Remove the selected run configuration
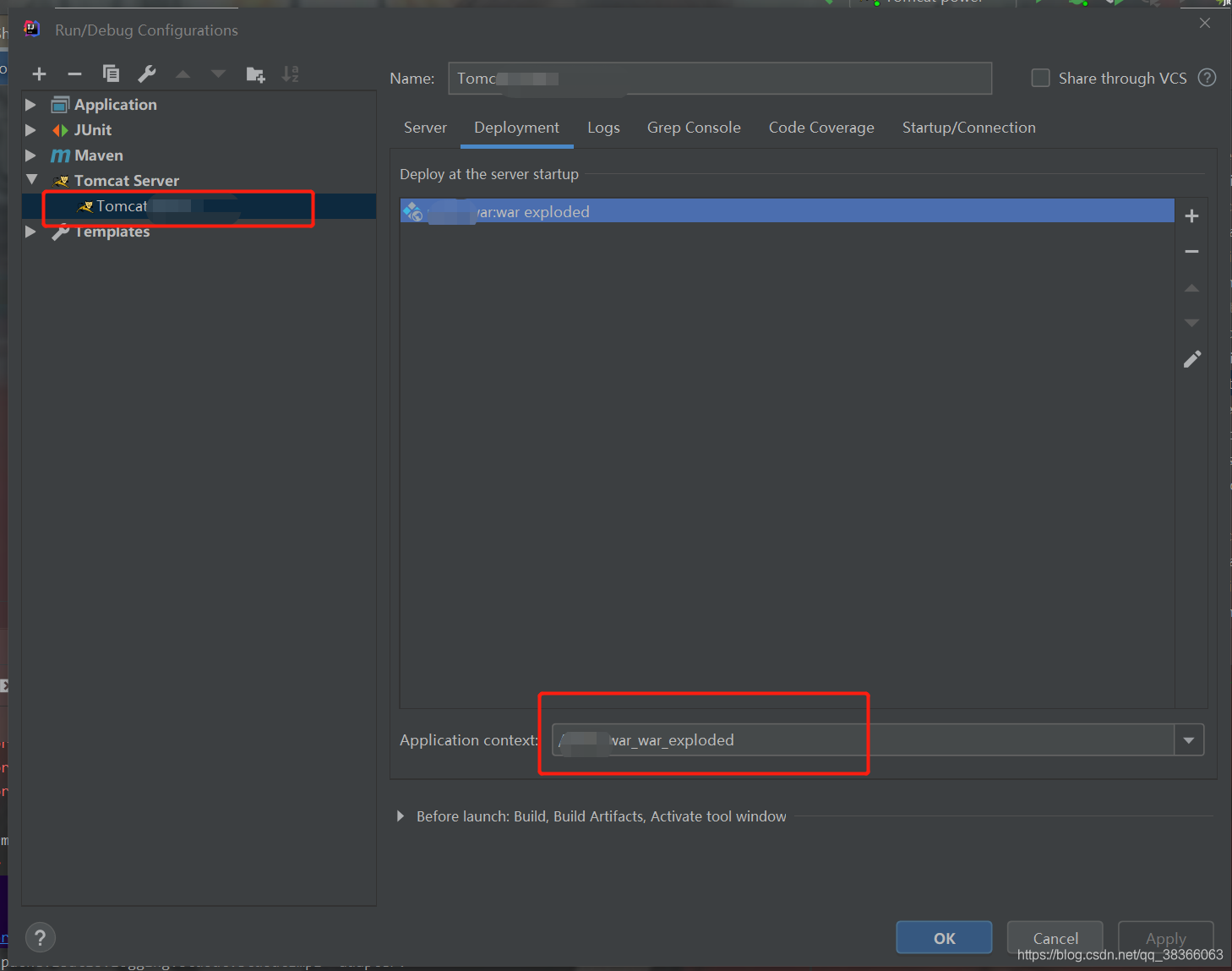Viewport: 1232px width, 971px height. [x=74, y=74]
